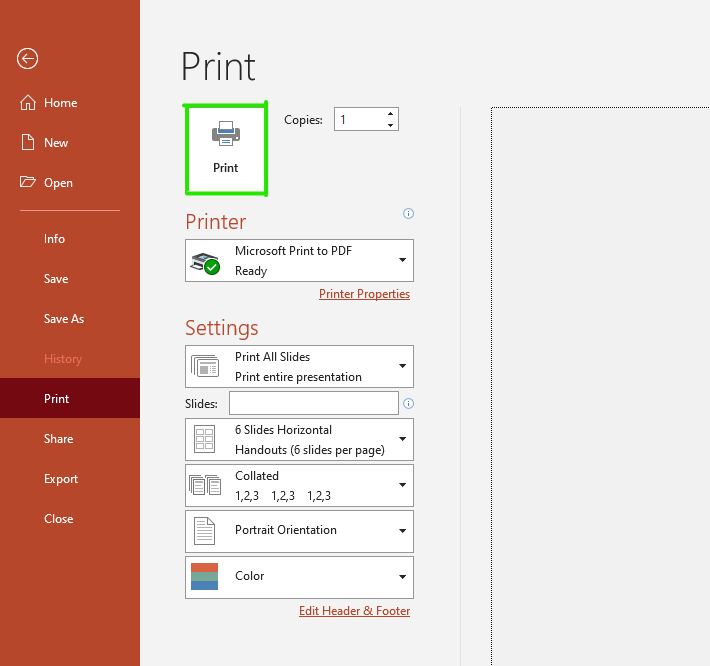Click the Edit Header & Footer link
Viewport: 710px width, 666px height.
coord(354,611)
